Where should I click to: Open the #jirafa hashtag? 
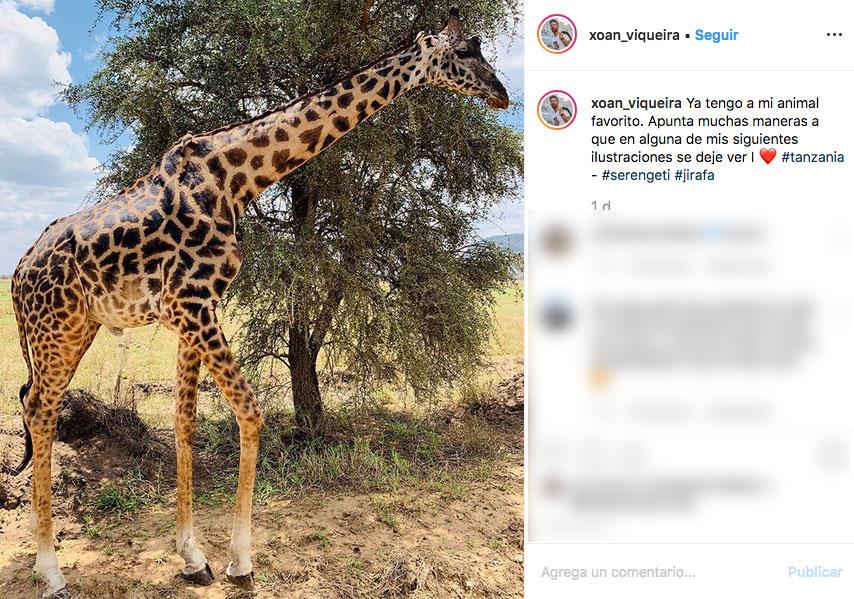(x=695, y=175)
